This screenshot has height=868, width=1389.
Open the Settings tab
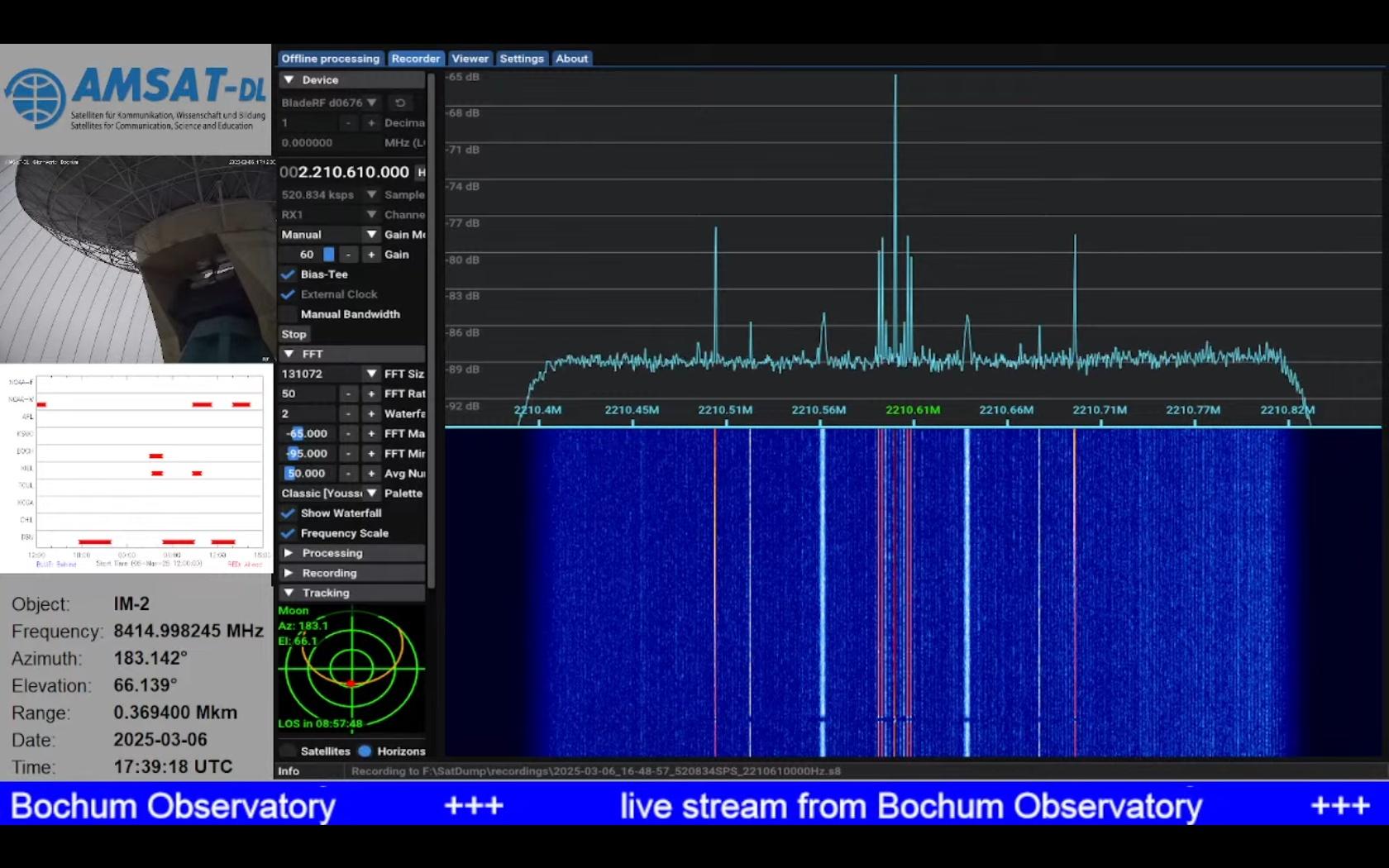[522, 59]
